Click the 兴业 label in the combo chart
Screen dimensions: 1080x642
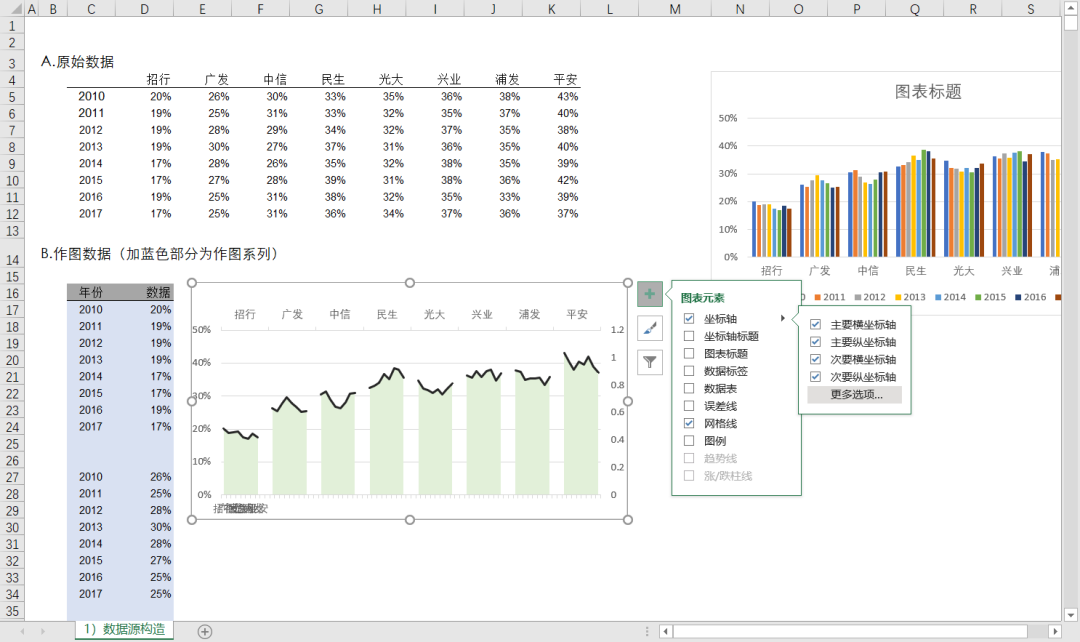(x=482, y=314)
